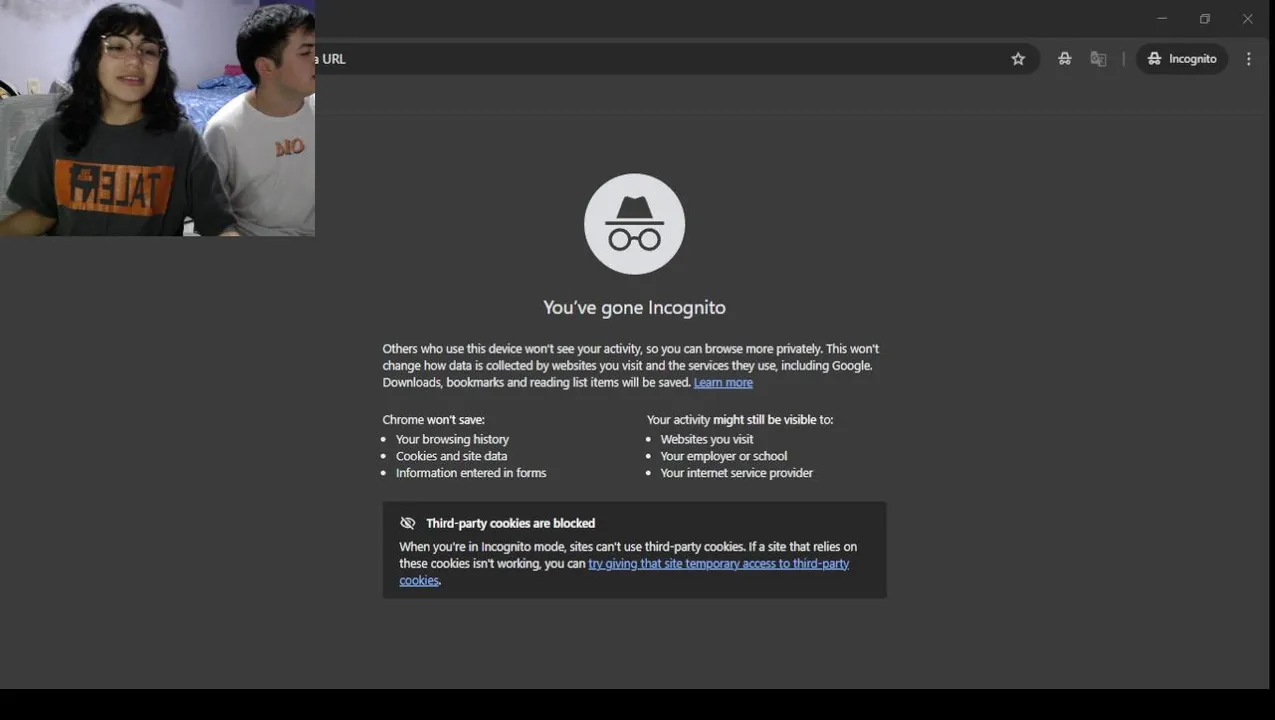Click the webcam overlay thumbnail

[157, 118]
